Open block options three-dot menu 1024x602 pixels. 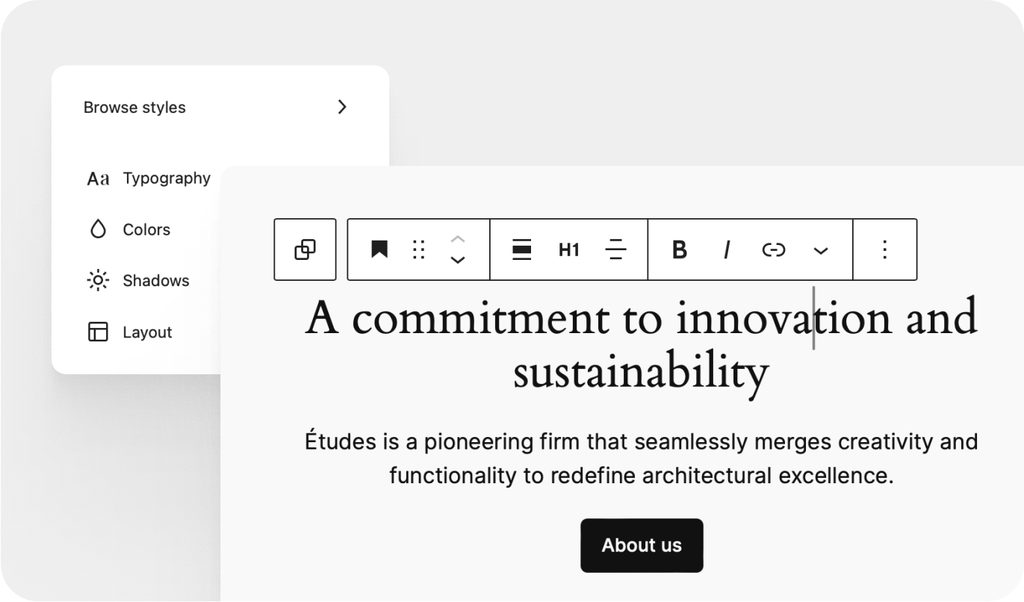pos(884,250)
